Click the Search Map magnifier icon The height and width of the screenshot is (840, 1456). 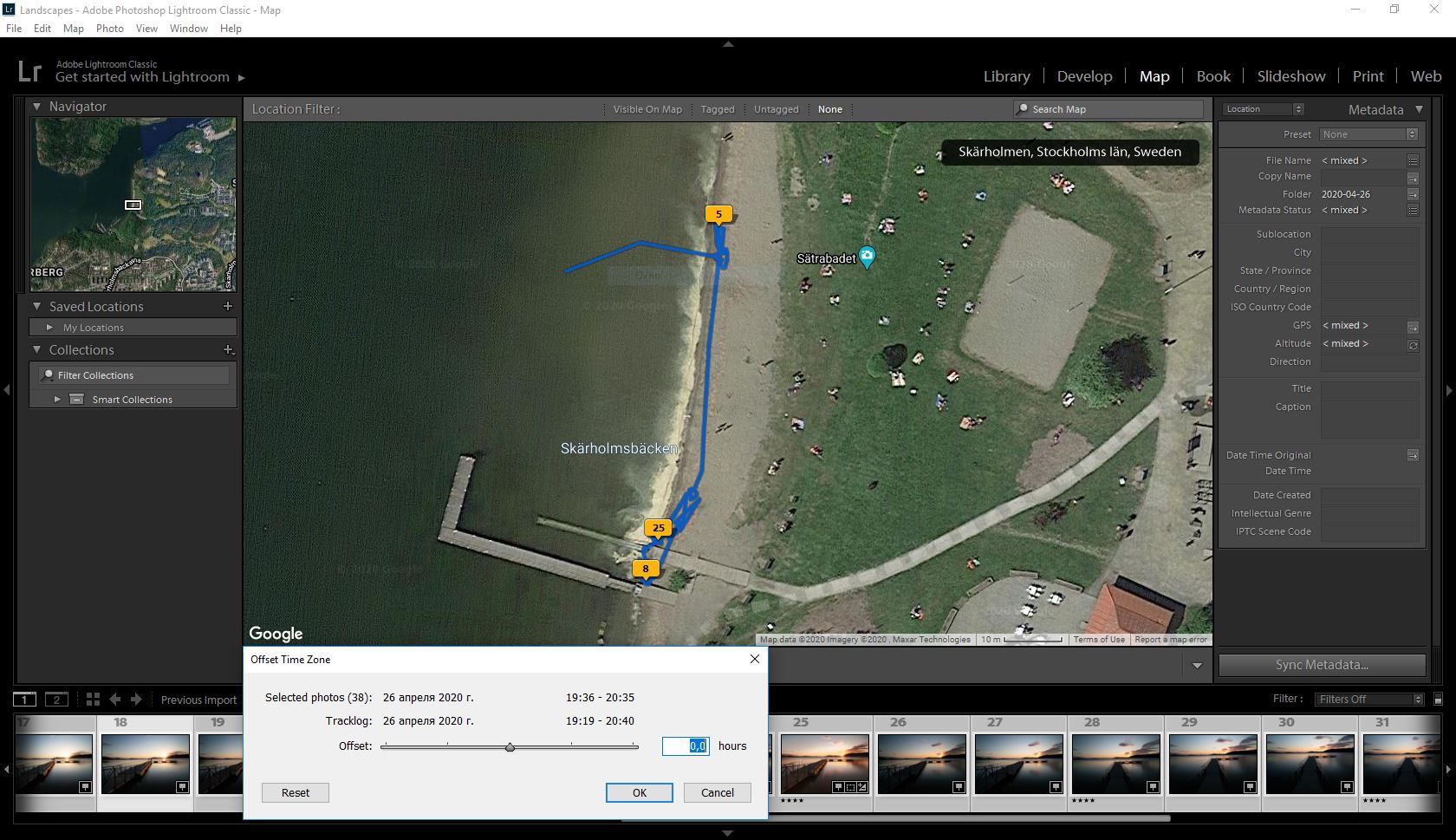(x=1024, y=108)
